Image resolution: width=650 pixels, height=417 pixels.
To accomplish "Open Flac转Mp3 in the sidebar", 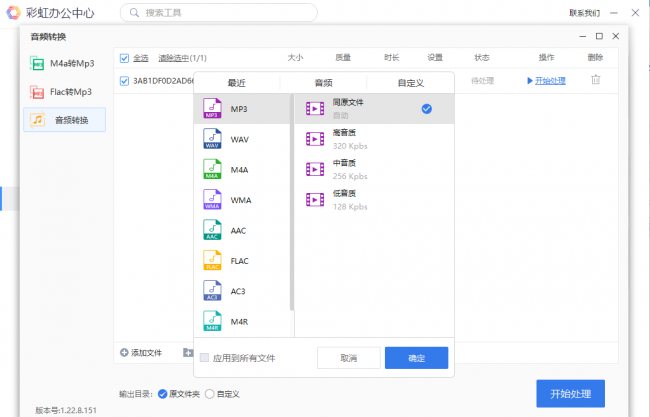I will click(x=65, y=92).
